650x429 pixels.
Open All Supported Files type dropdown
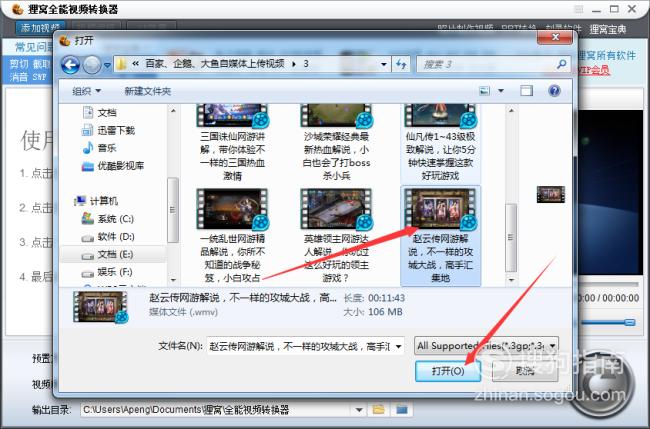(x=486, y=346)
